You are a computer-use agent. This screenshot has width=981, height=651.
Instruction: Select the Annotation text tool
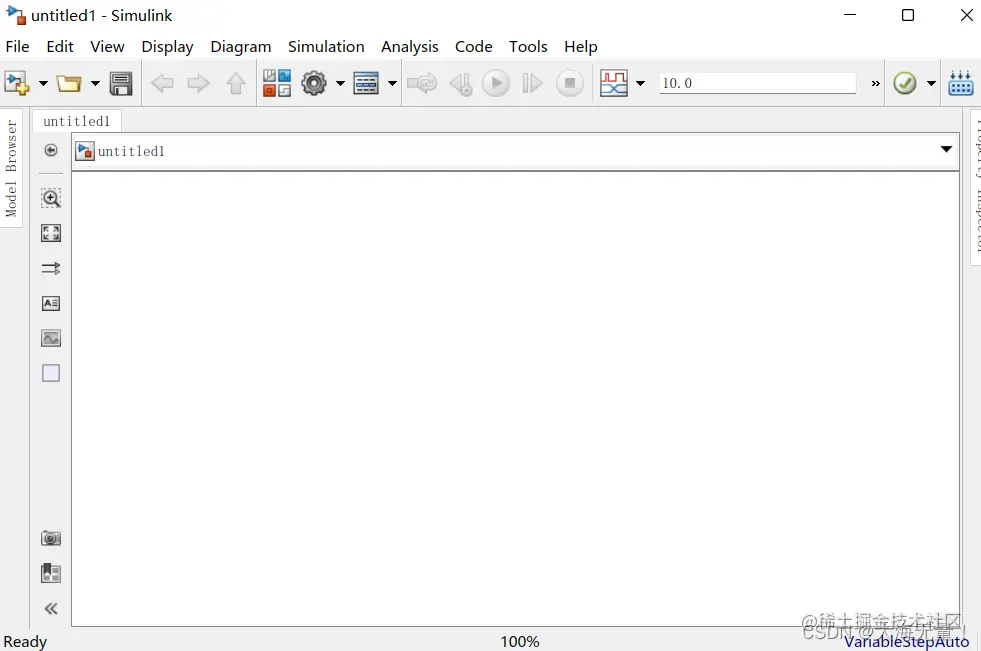pos(51,303)
